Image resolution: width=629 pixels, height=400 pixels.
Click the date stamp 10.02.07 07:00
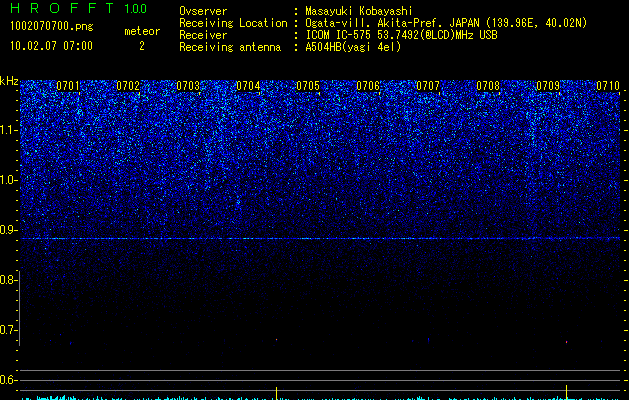[x=51, y=46]
